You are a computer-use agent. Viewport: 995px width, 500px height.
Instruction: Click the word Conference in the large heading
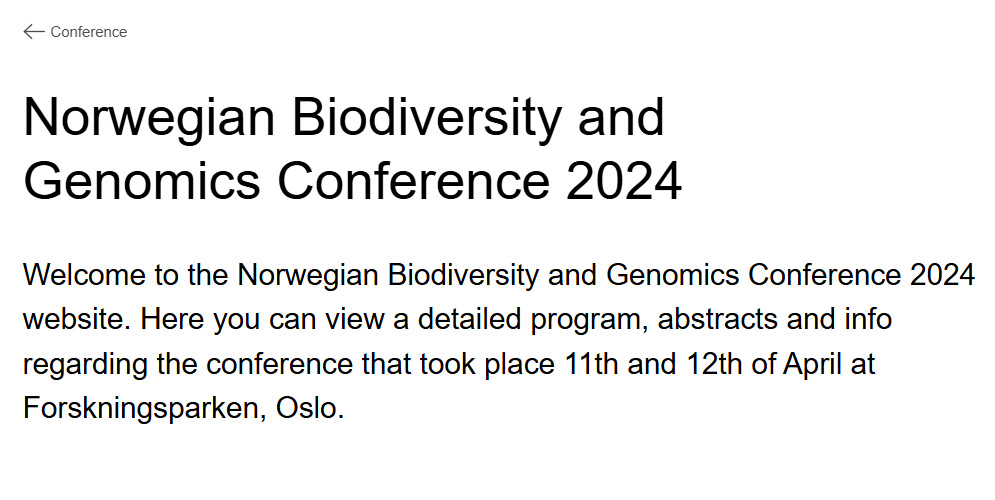pos(414,181)
